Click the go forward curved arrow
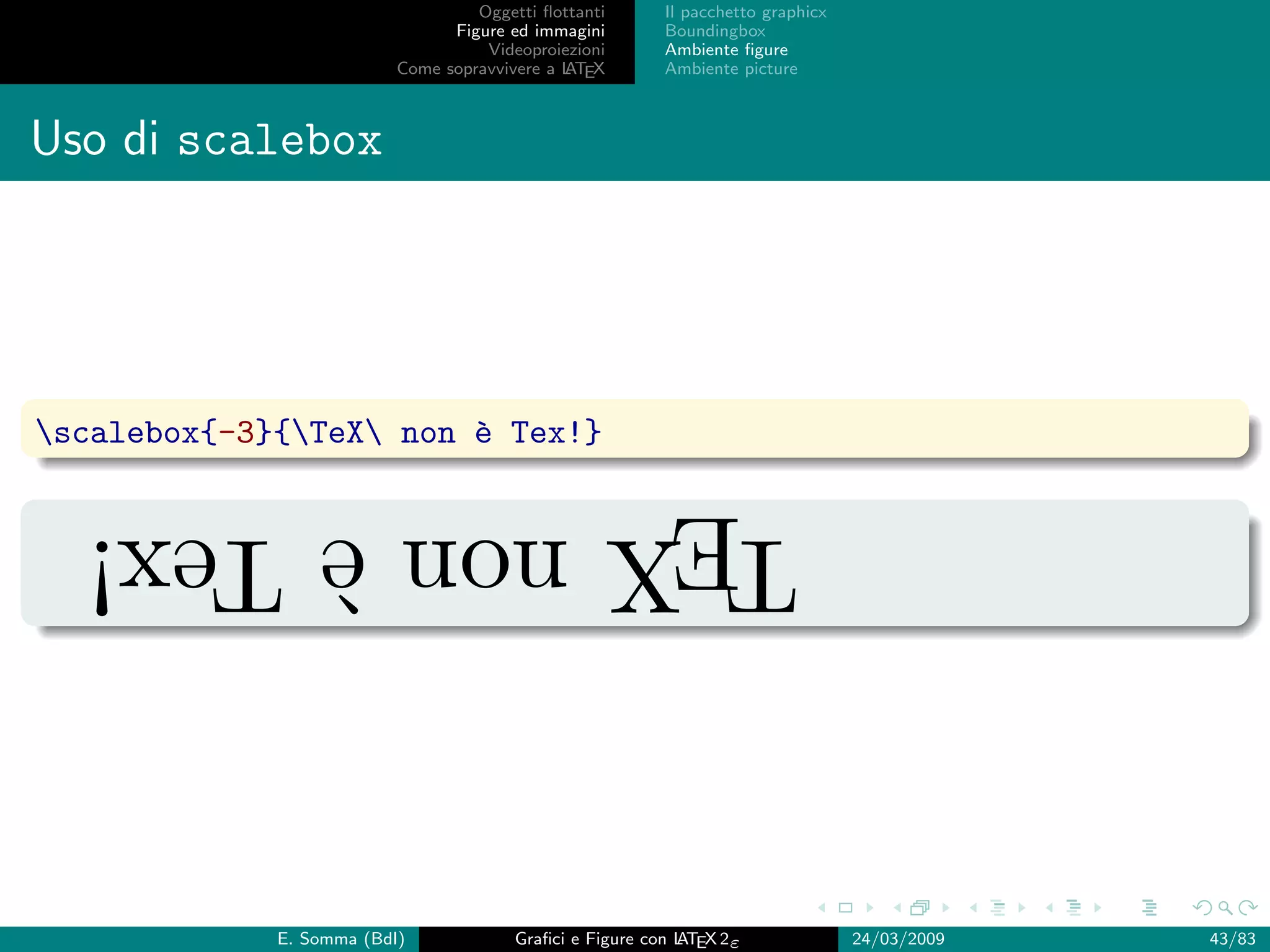This screenshot has width=1270, height=952. [x=1248, y=908]
